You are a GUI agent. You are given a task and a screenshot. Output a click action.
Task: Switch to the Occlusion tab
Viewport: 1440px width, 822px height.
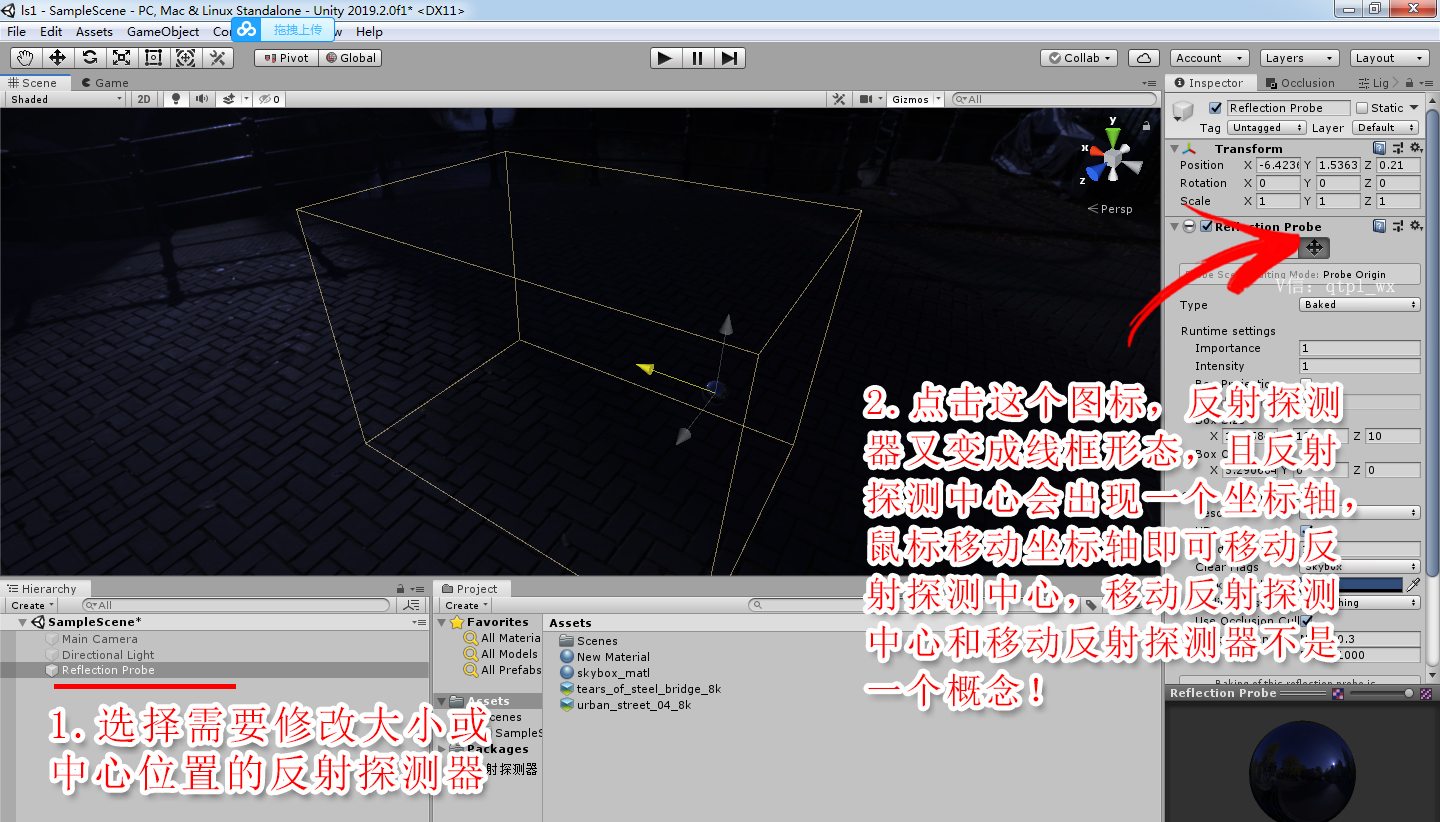(x=1299, y=83)
